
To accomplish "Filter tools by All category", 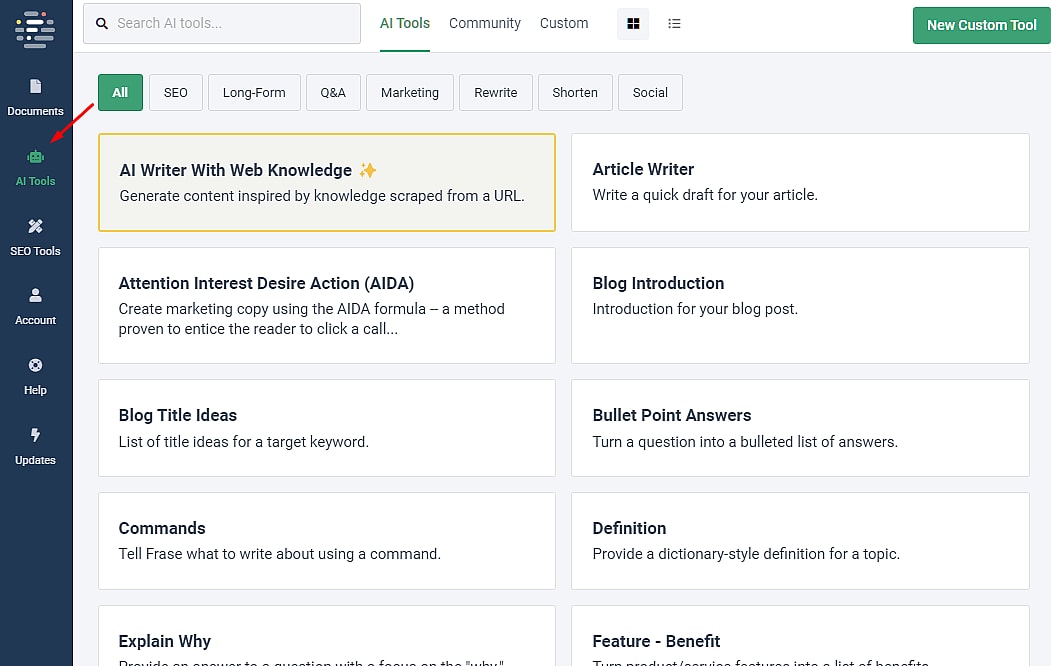I will (120, 92).
